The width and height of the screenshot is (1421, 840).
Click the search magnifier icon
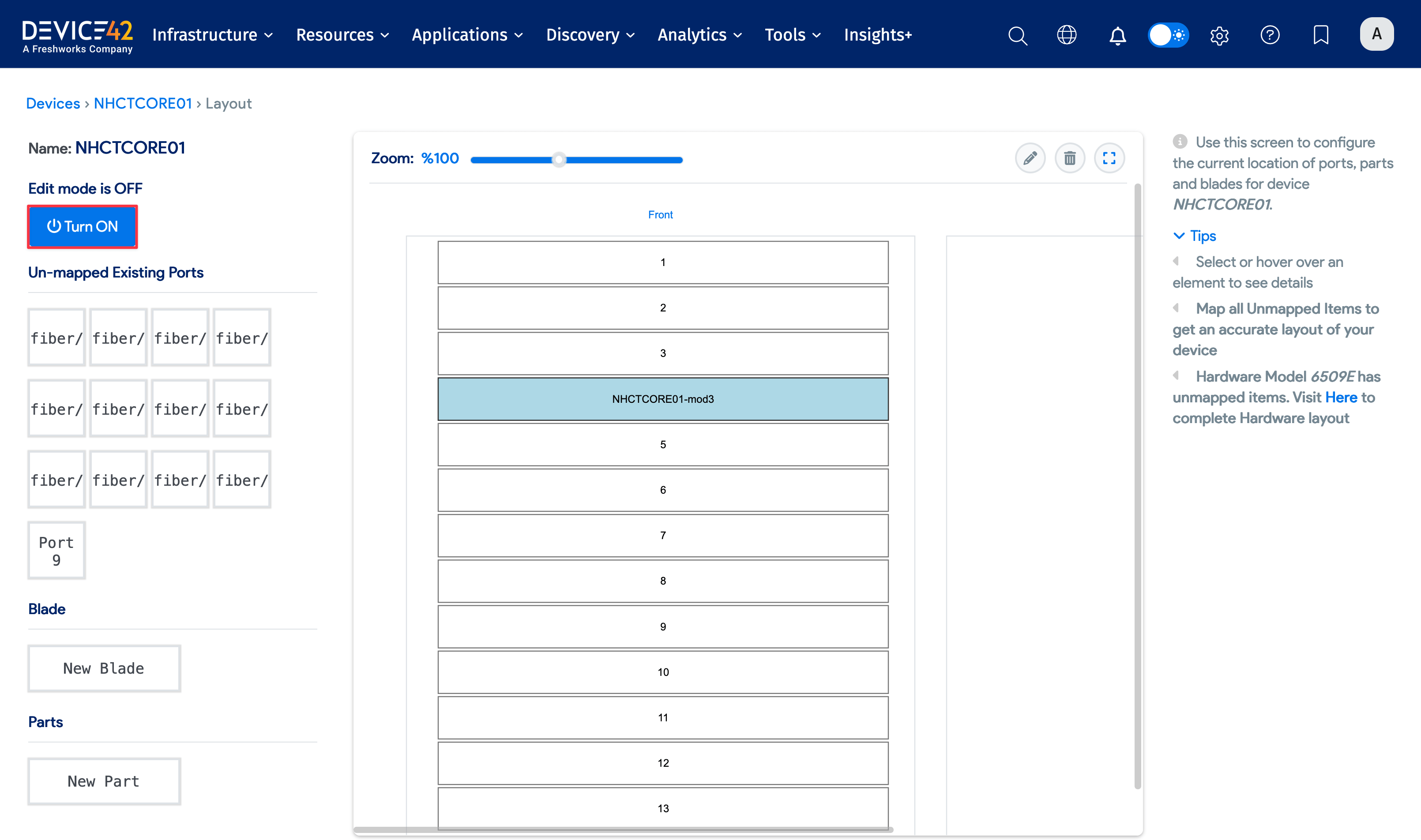click(x=1017, y=35)
